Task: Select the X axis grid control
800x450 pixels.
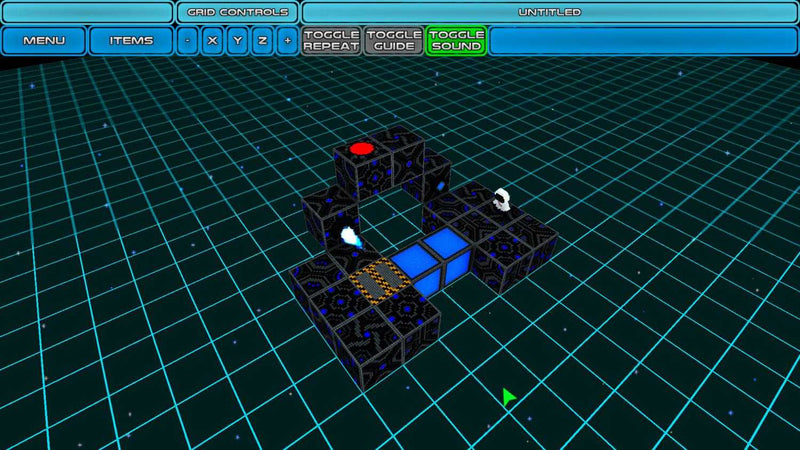Action: 212,40
